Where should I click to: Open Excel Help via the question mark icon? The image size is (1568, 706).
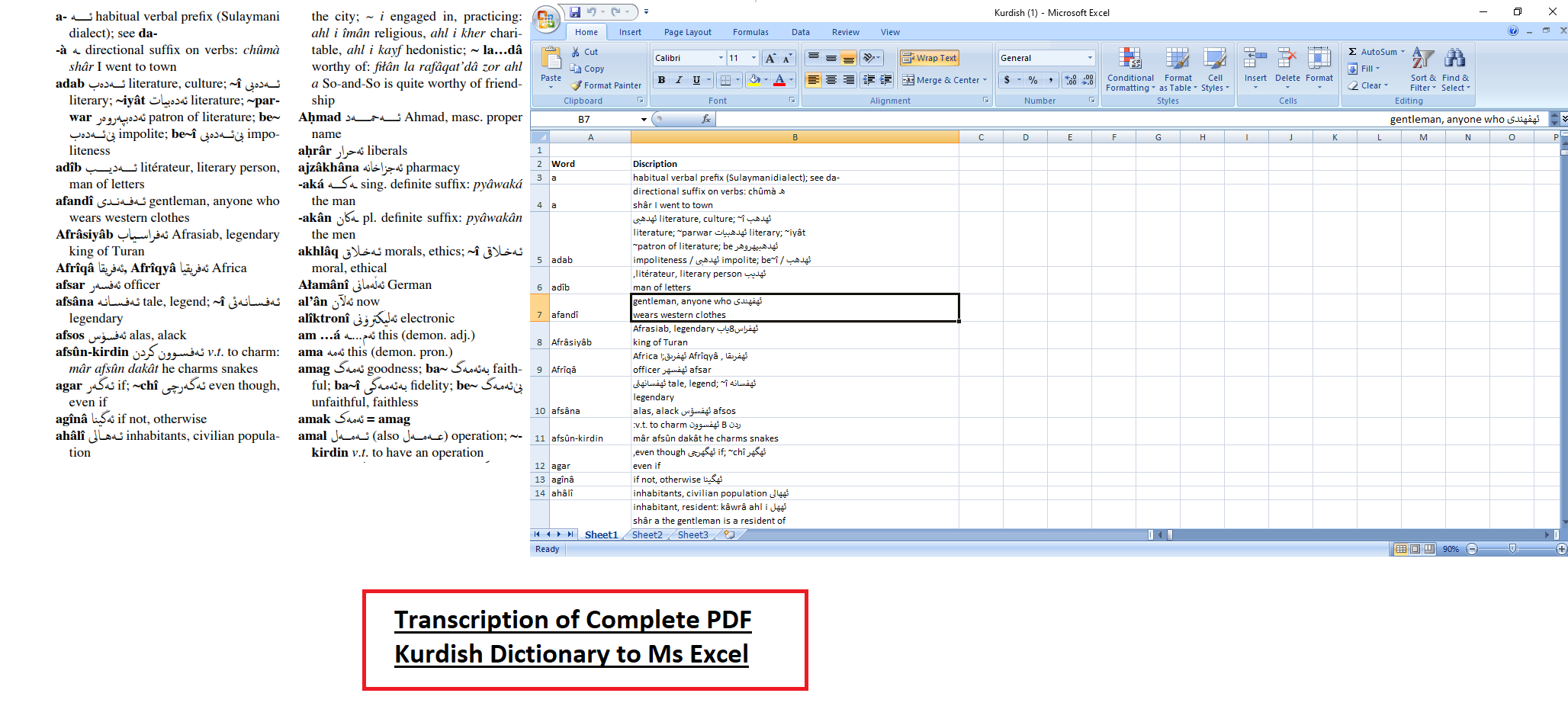click(1513, 31)
